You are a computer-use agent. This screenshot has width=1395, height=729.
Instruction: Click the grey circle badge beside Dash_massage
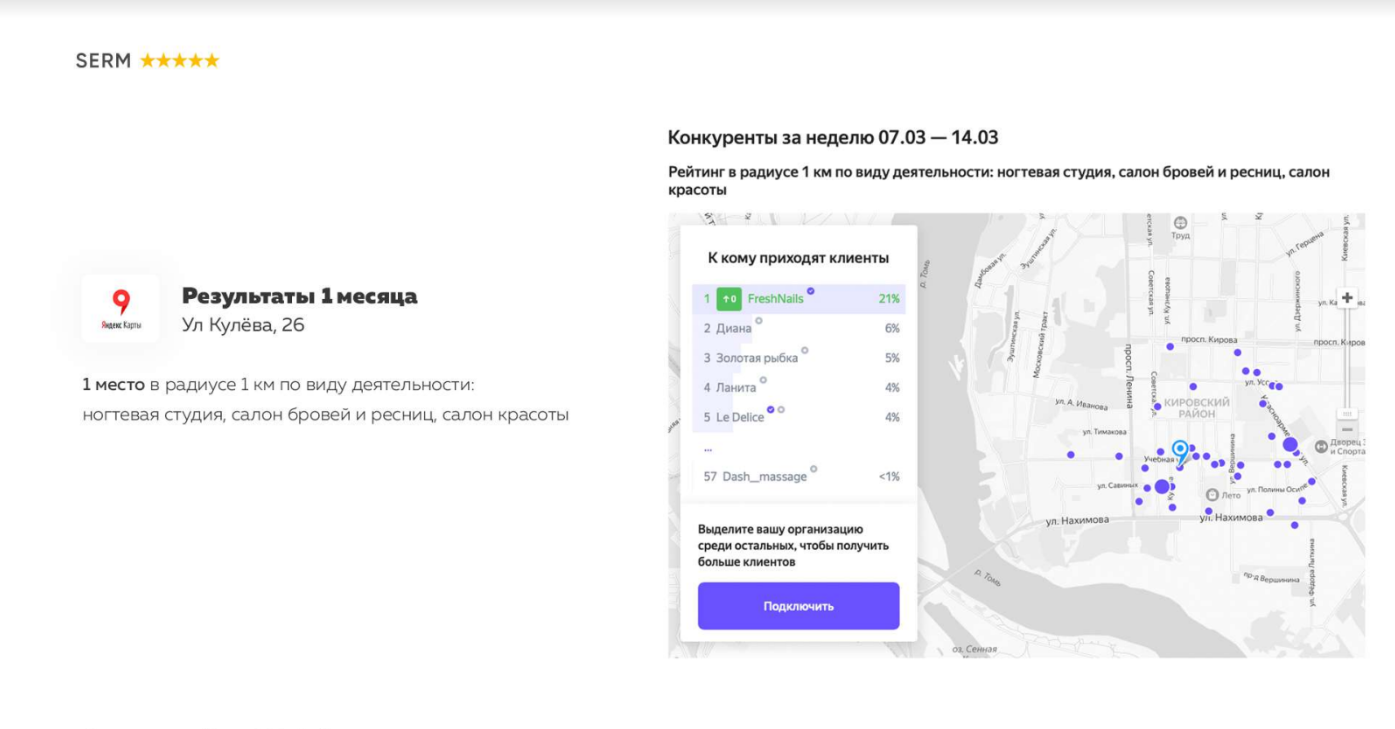pyautogui.click(x=814, y=468)
